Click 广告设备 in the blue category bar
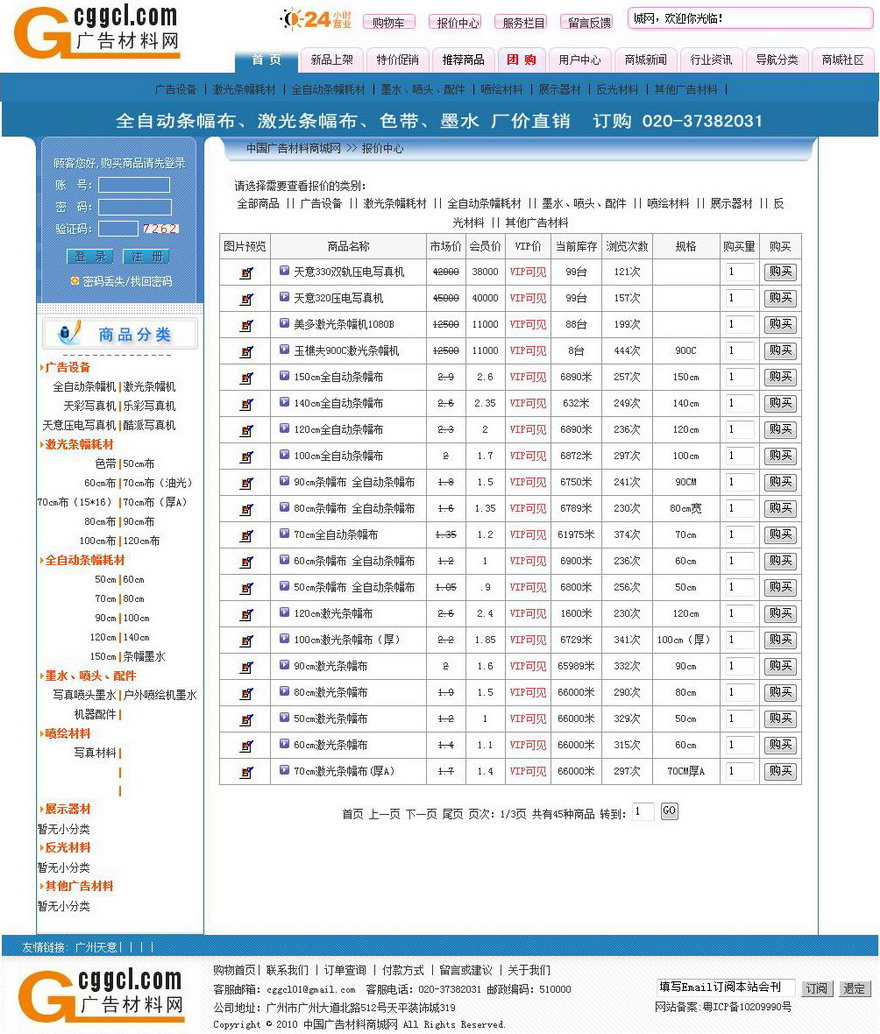Screen dimensions: 880x1034 pyautogui.click(x=175, y=90)
